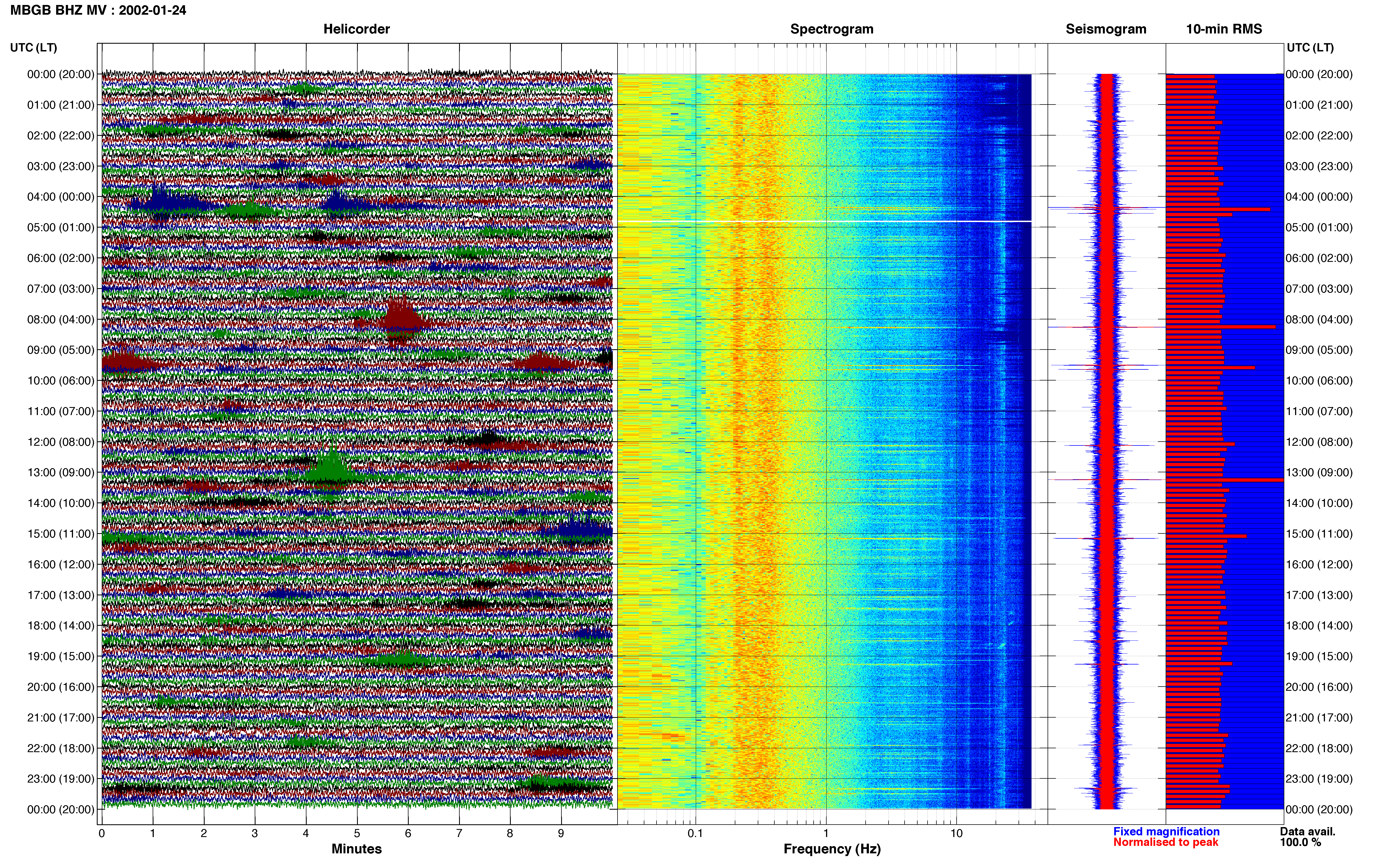Click right axis time label 09:00 (05:00)
This screenshot has width=1388, height=868.
1319,350
